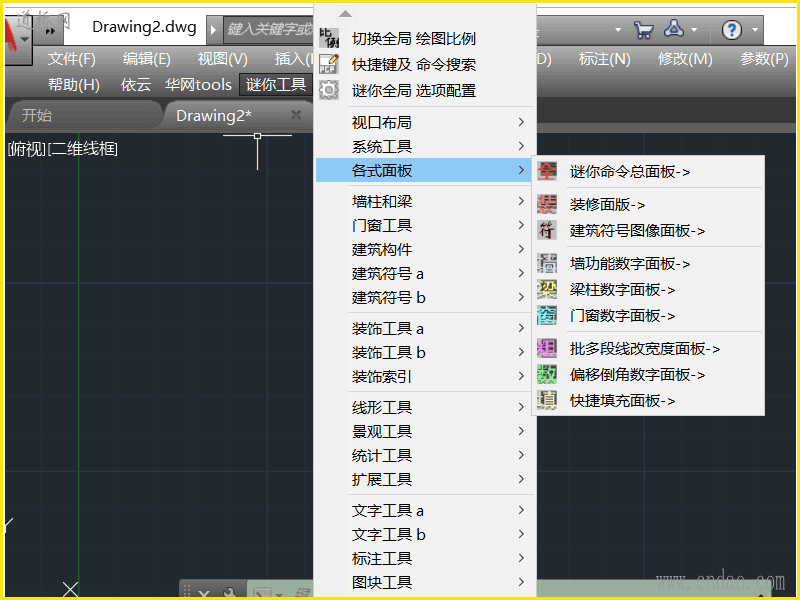
Task: Expand the 建筑符号 a submenu
Action: [521, 273]
